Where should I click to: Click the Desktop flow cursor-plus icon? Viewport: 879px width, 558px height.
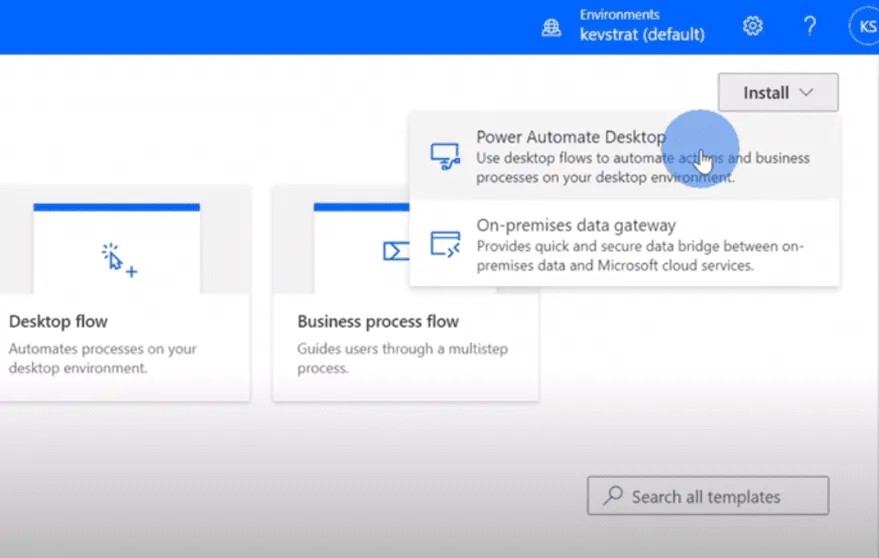point(119,260)
